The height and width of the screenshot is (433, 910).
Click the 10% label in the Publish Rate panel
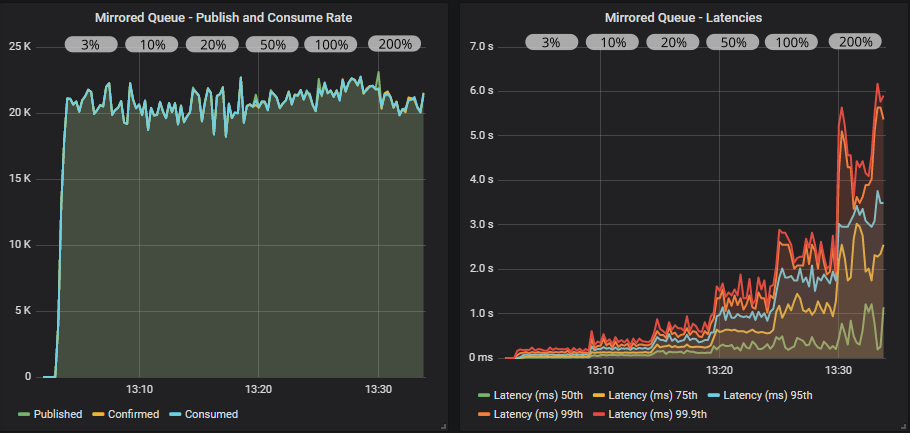pos(152,44)
